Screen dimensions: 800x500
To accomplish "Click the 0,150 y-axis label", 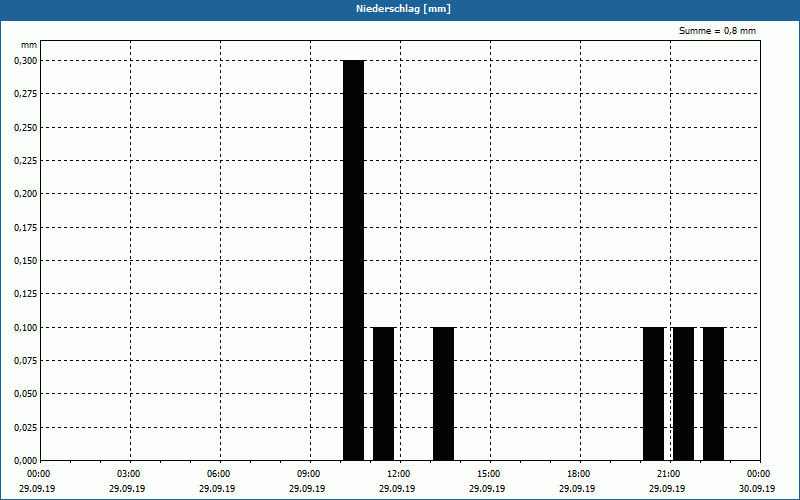I will click(x=26, y=261).
